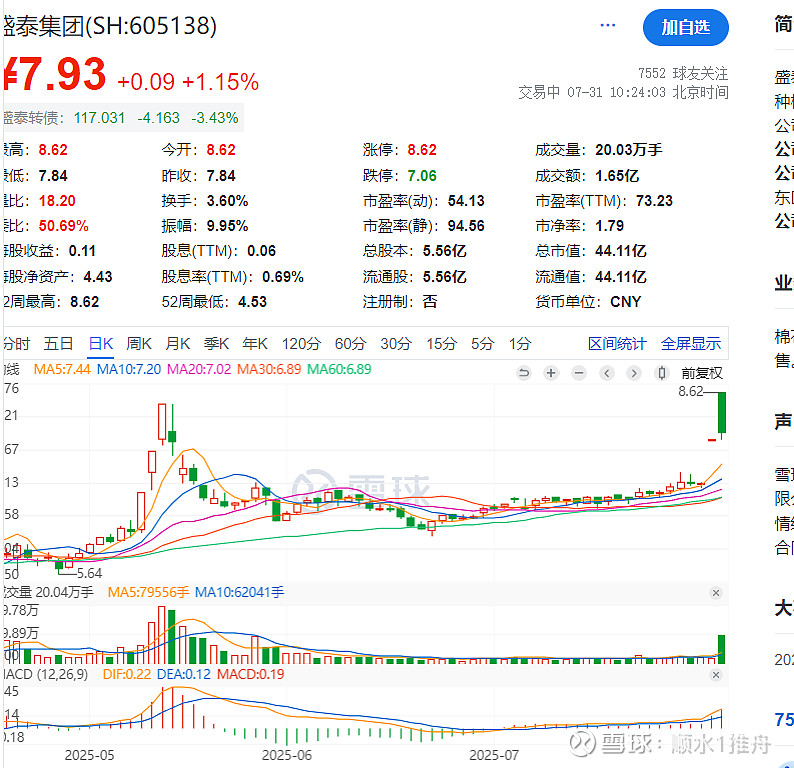The width and height of the screenshot is (794, 768).
Task: Click the 8.62 high price marker on chart
Action: 691,391
